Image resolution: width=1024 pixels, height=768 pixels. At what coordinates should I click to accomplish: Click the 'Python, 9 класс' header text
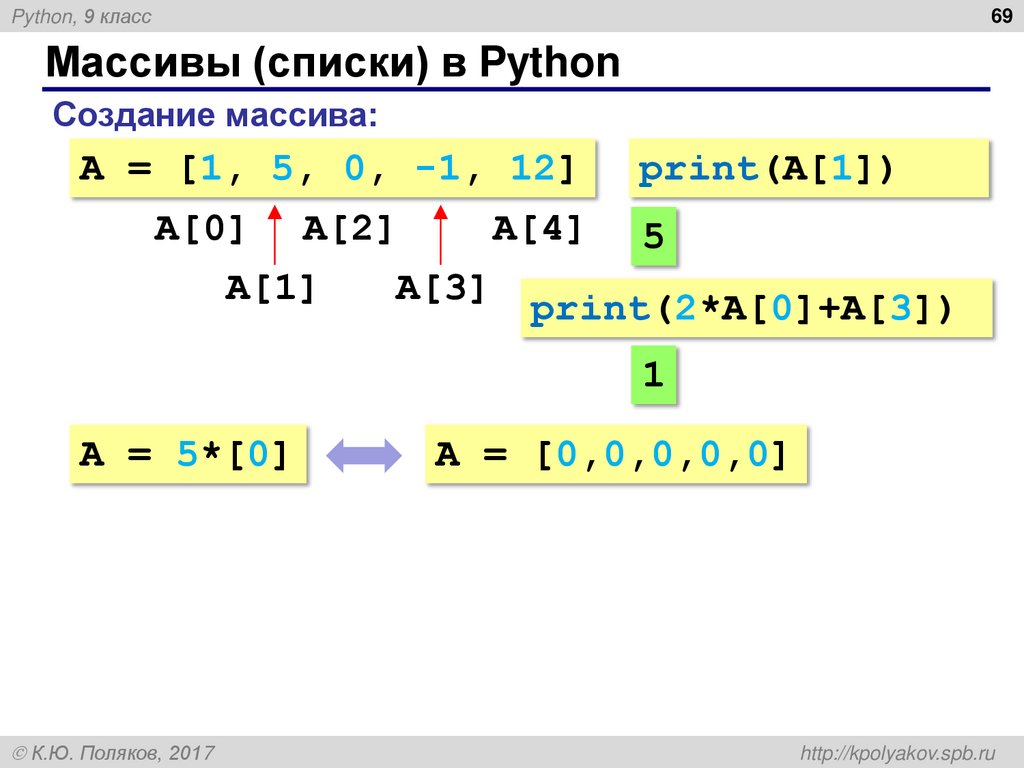[x=82, y=16]
